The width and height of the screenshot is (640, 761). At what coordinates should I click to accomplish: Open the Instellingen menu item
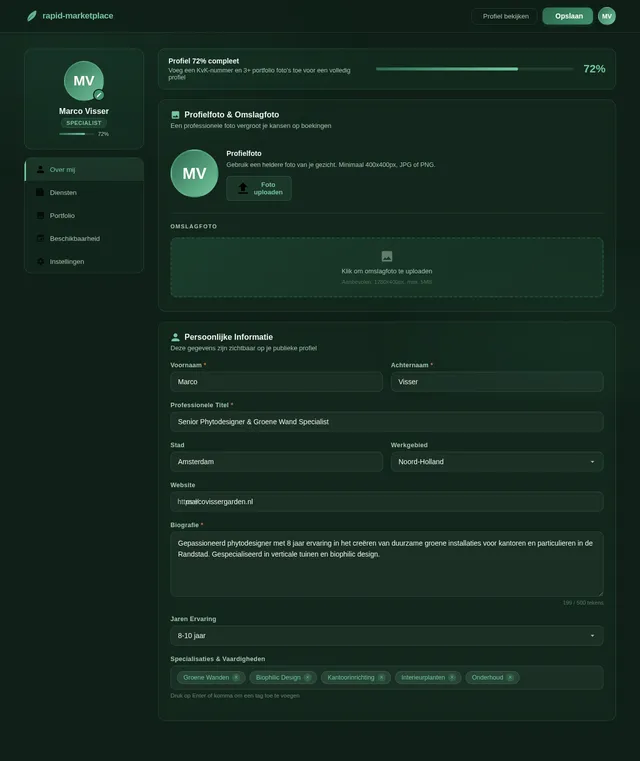point(84,262)
